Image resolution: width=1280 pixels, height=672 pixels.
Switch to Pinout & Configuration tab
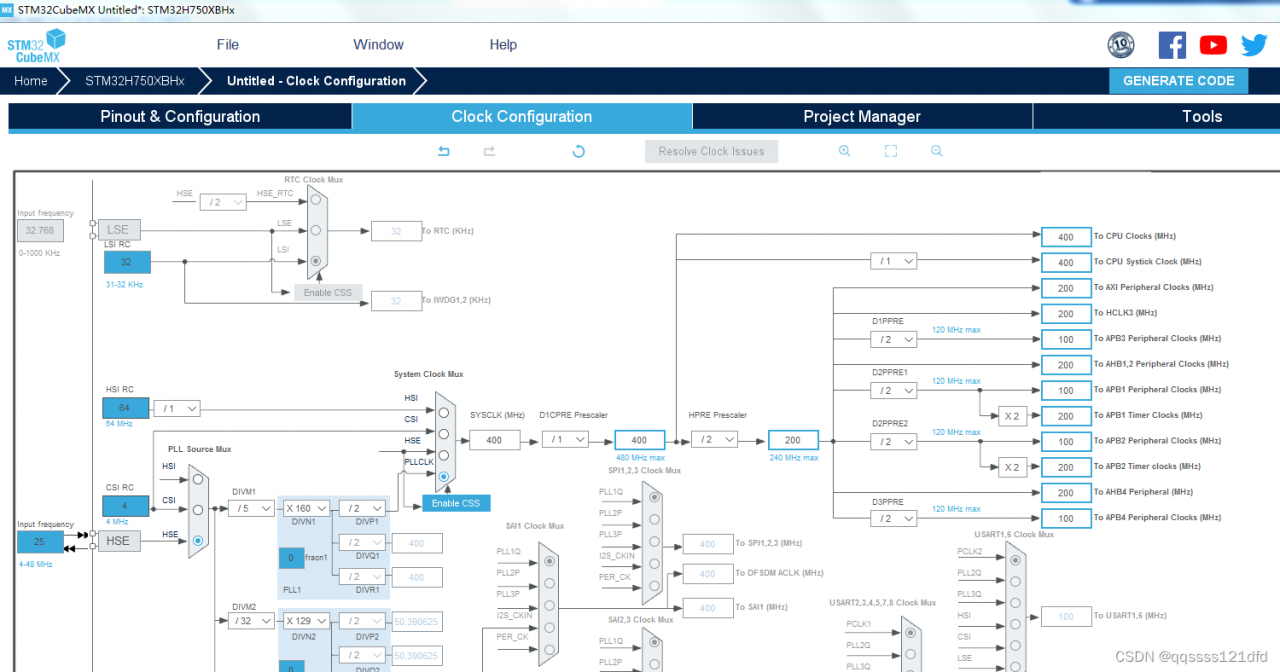click(x=180, y=117)
